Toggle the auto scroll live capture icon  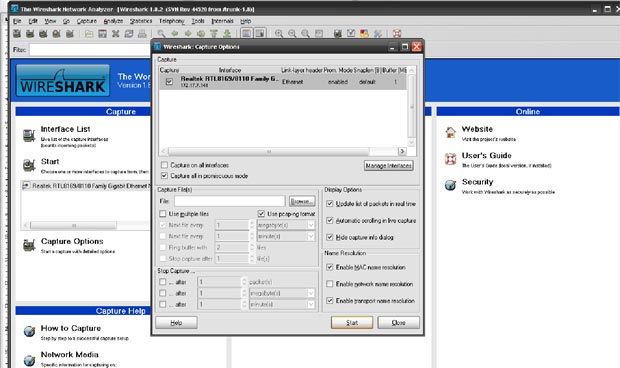coord(260,34)
